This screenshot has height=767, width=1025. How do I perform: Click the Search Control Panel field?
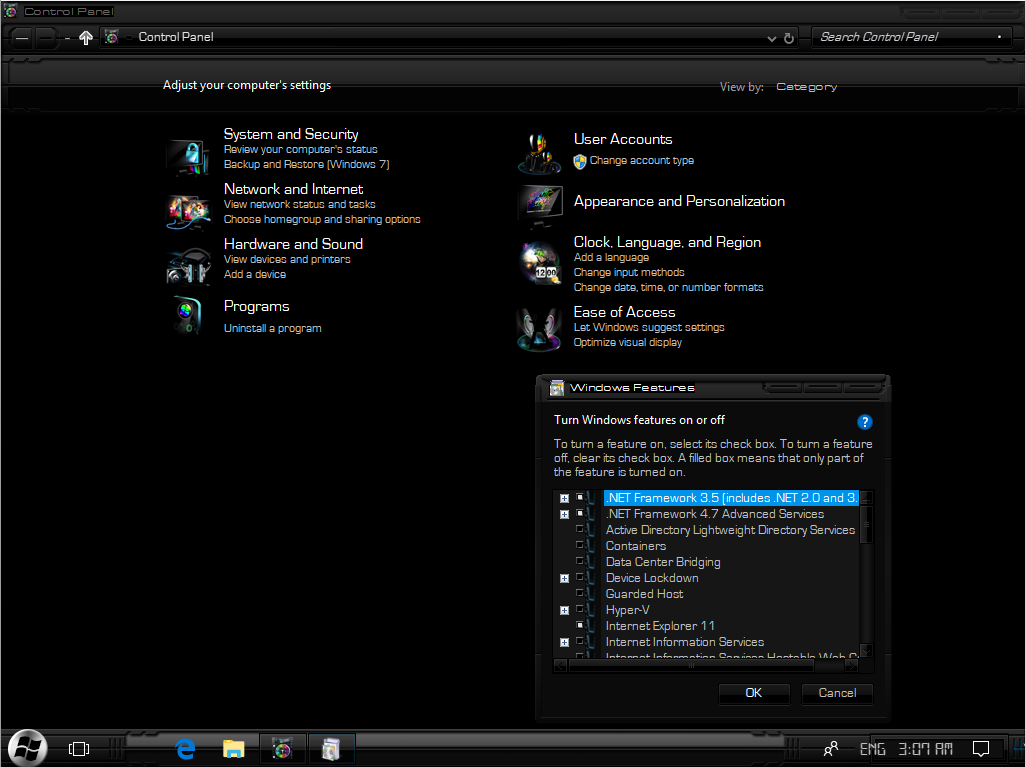coord(910,37)
